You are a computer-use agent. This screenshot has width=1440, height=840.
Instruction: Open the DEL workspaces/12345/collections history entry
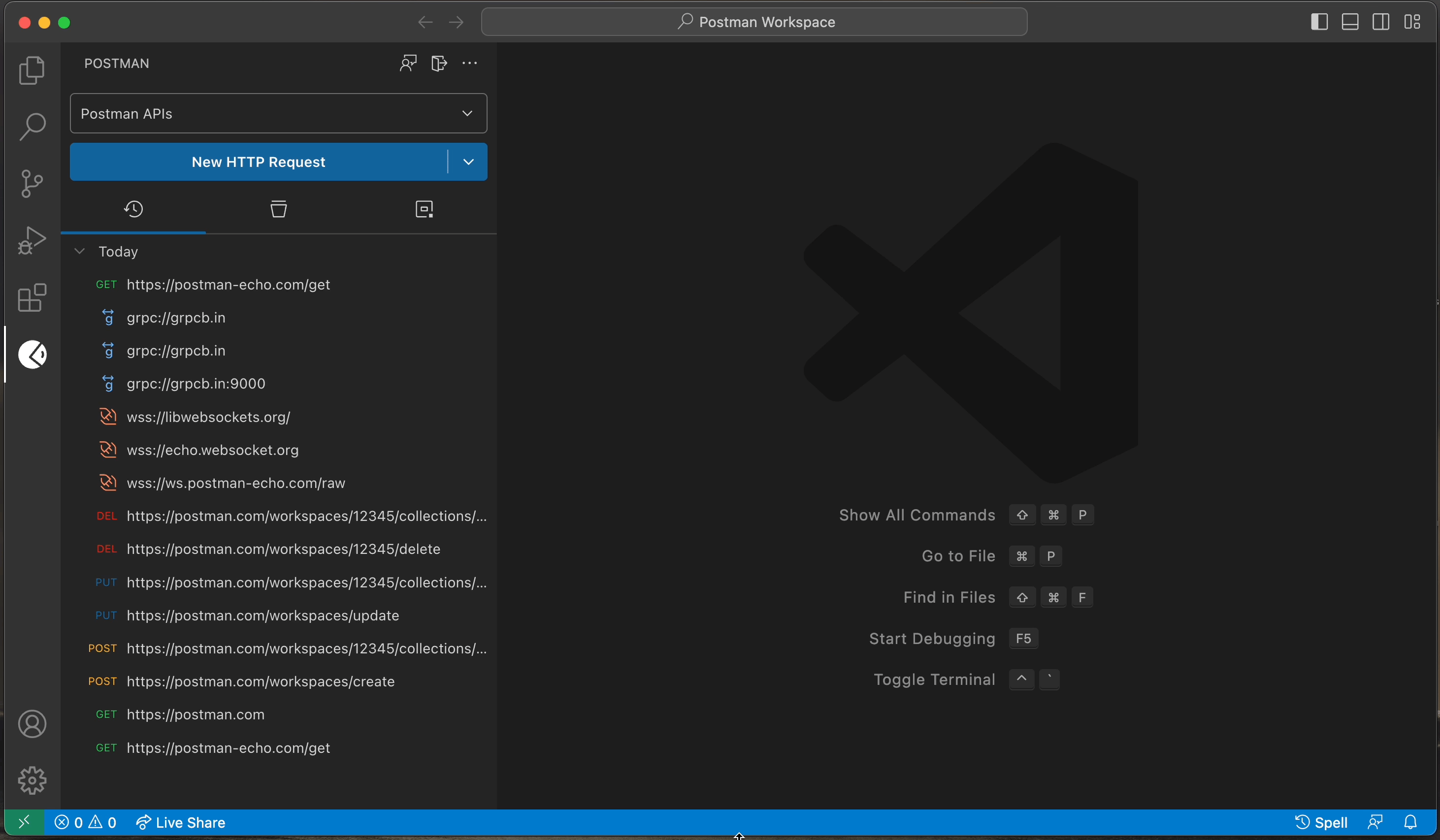278,516
